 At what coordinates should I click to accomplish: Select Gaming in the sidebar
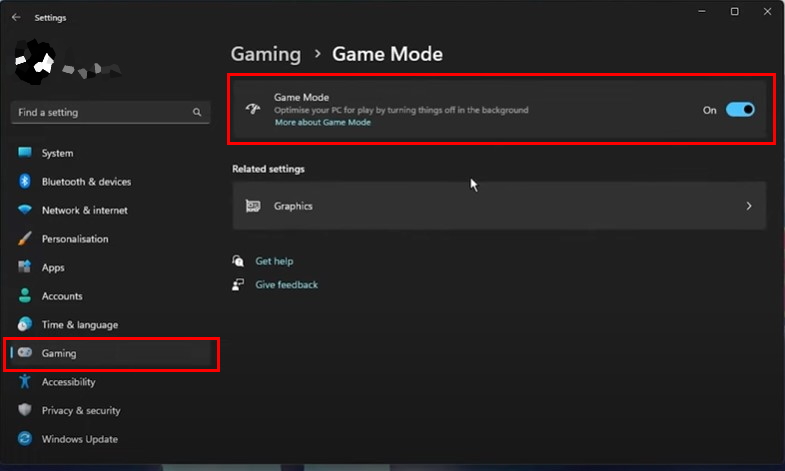click(110, 353)
